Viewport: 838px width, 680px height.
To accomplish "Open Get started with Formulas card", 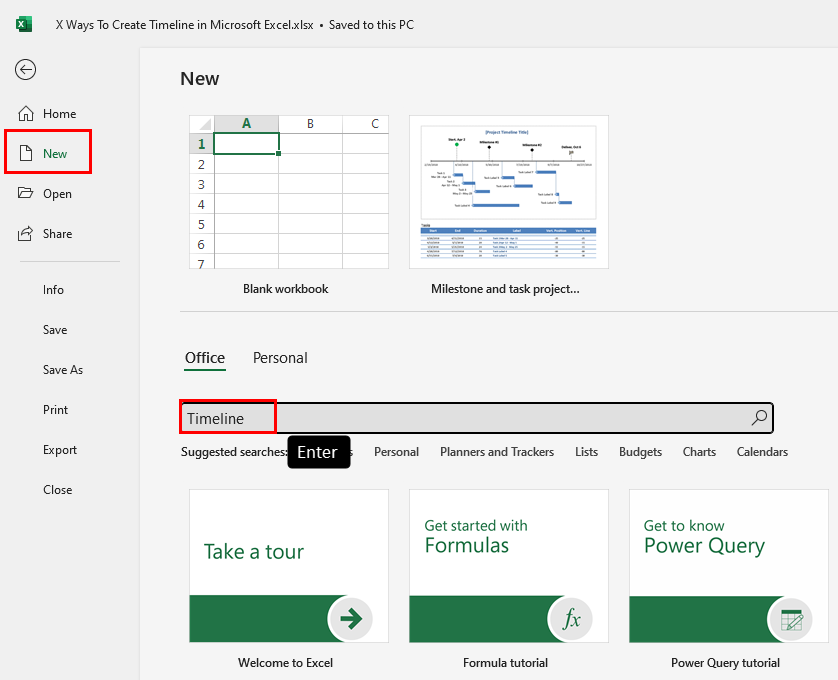I will point(509,566).
